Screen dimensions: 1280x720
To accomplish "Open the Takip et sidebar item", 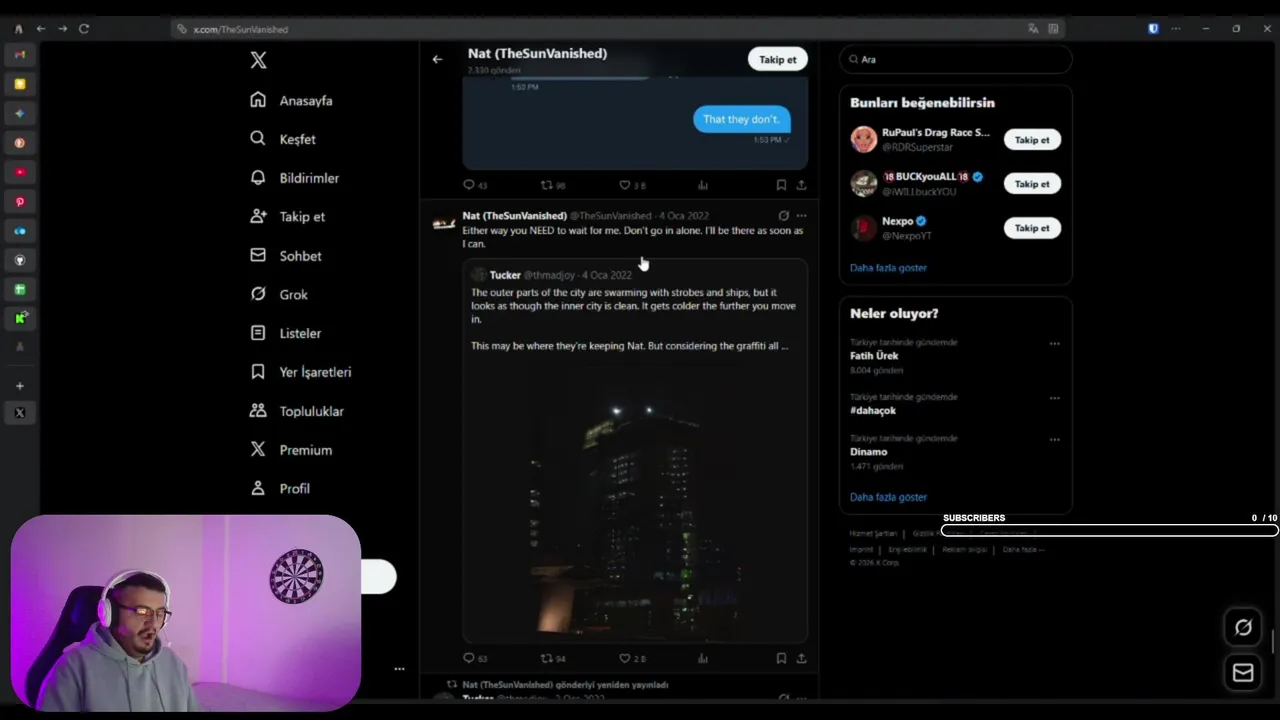I will 287,216.
